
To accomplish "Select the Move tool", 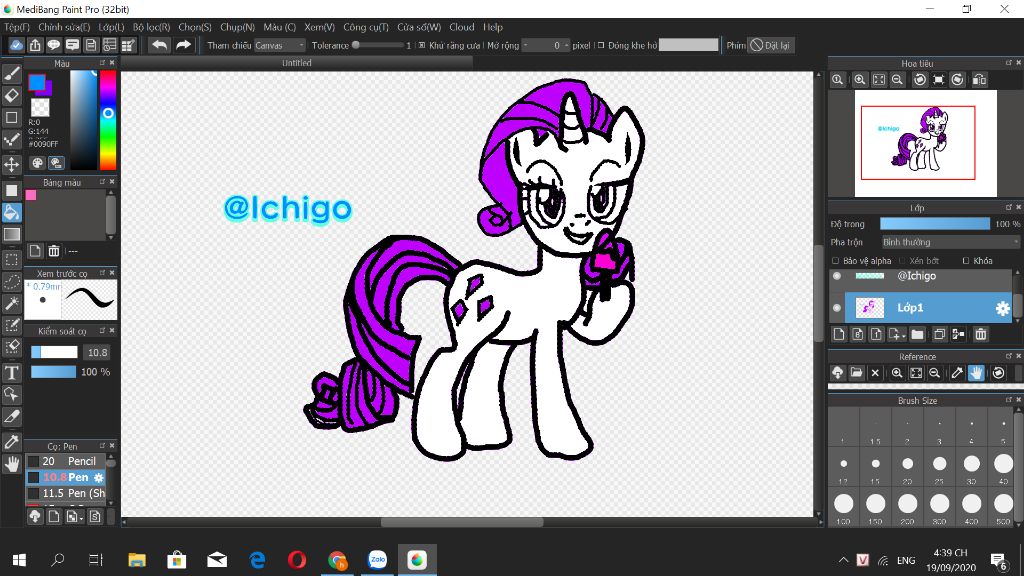I will [x=12, y=163].
